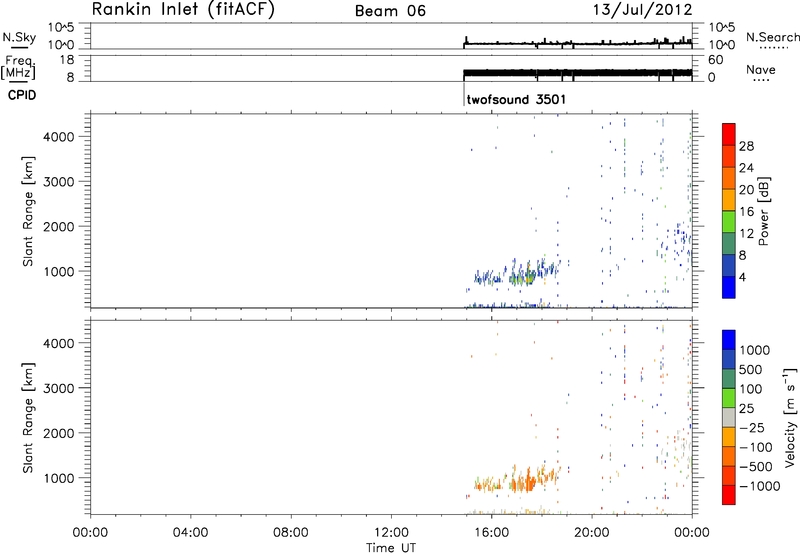This screenshot has height=554, width=800.
Task: Click the 'twofsound 3501' CPID text
Action: (516, 99)
